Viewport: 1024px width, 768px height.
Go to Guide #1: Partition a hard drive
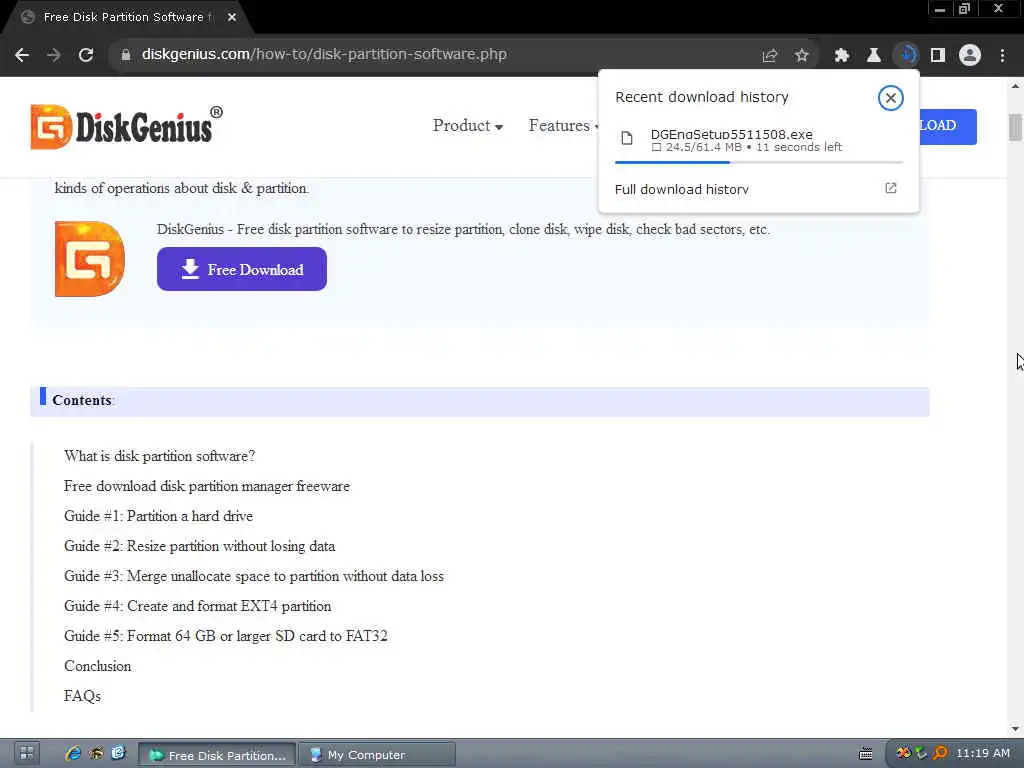point(158,516)
